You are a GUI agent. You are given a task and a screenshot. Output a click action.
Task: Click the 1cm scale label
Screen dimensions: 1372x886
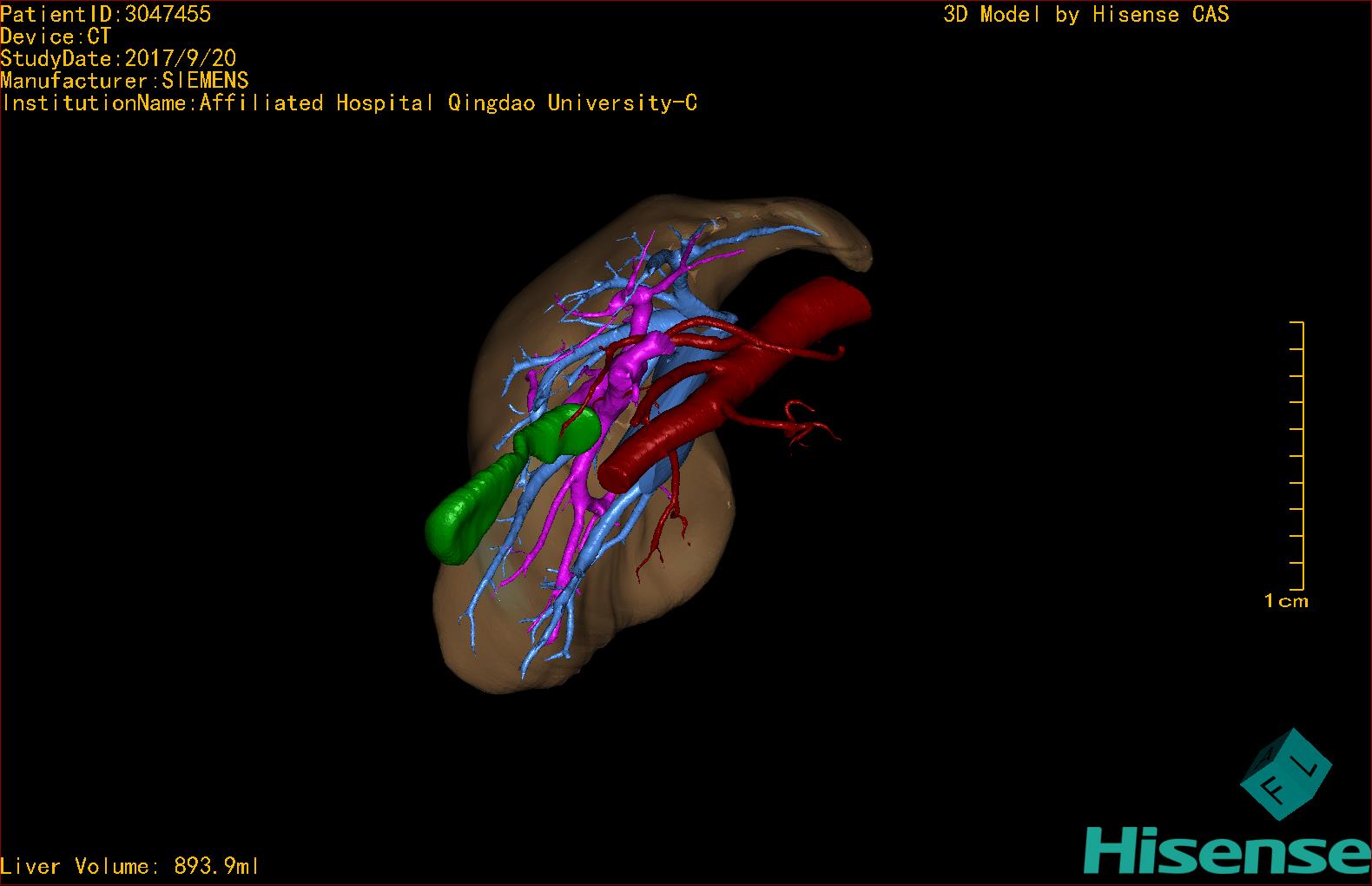click(1286, 601)
